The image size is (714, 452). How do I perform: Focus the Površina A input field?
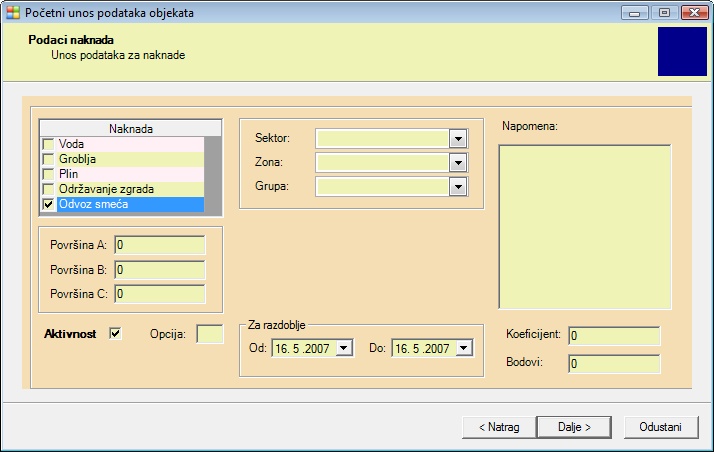pos(160,245)
